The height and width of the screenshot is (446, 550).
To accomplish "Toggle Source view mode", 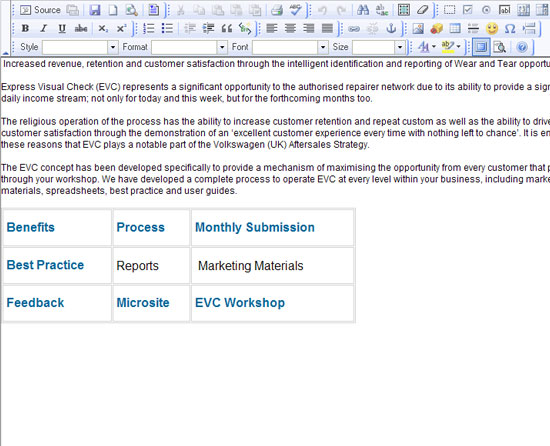I will (x=40, y=10).
